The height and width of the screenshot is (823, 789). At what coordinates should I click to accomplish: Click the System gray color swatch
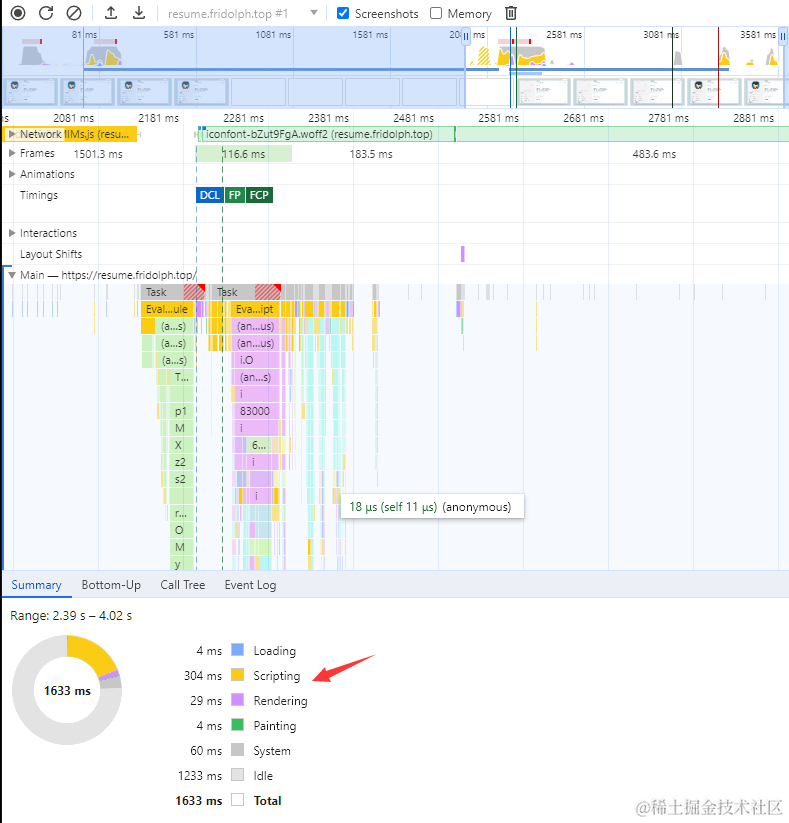click(x=238, y=750)
